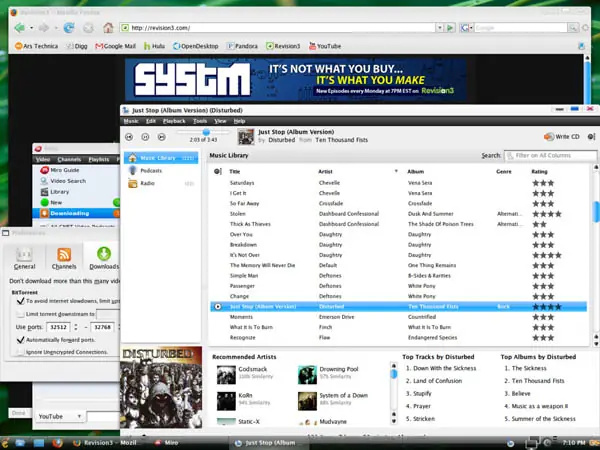Open the Tools menu in Banshee

(x=200, y=120)
